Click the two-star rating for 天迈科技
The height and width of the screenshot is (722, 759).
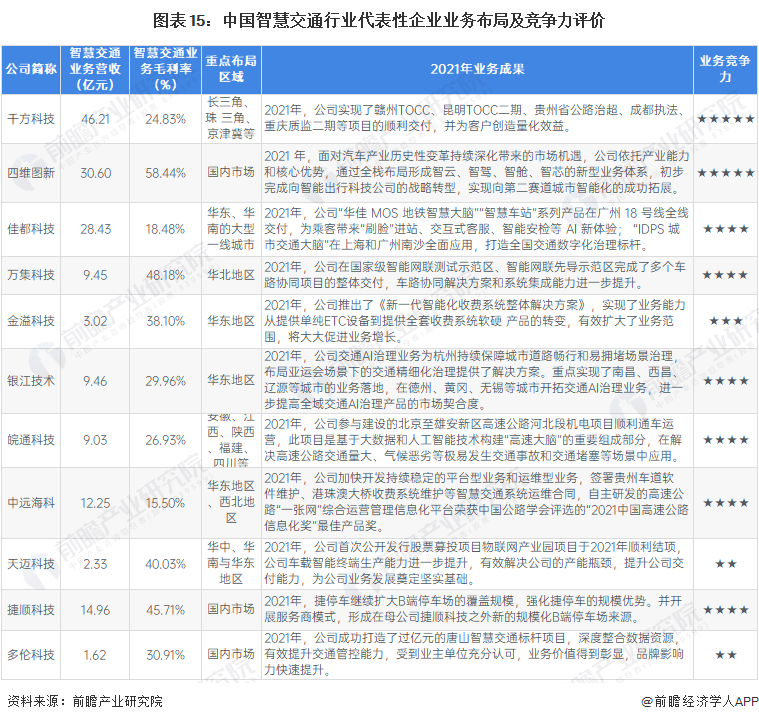click(x=725, y=564)
